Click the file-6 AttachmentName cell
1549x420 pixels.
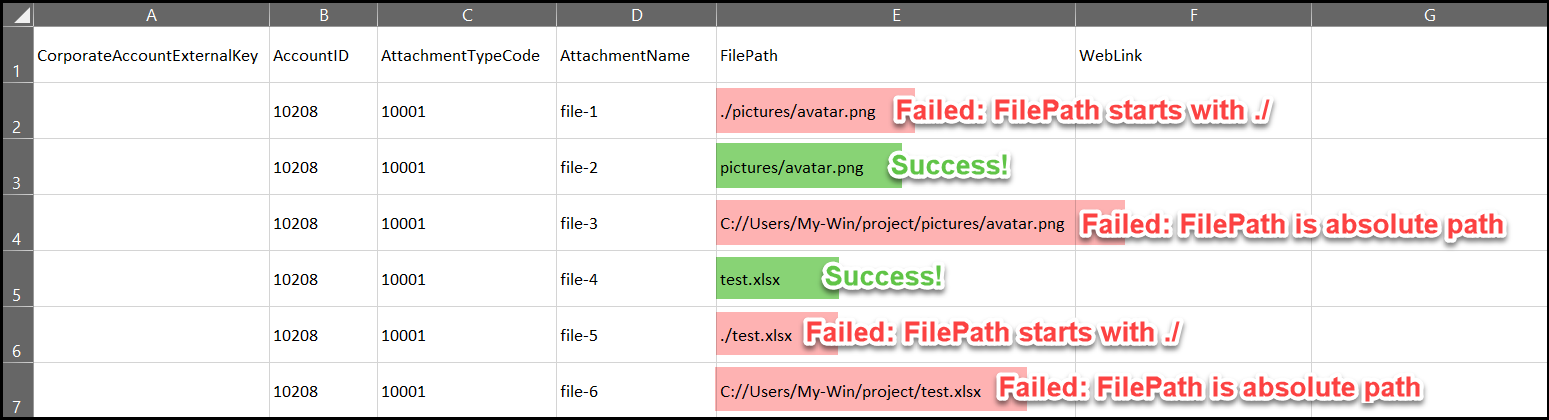(636, 390)
